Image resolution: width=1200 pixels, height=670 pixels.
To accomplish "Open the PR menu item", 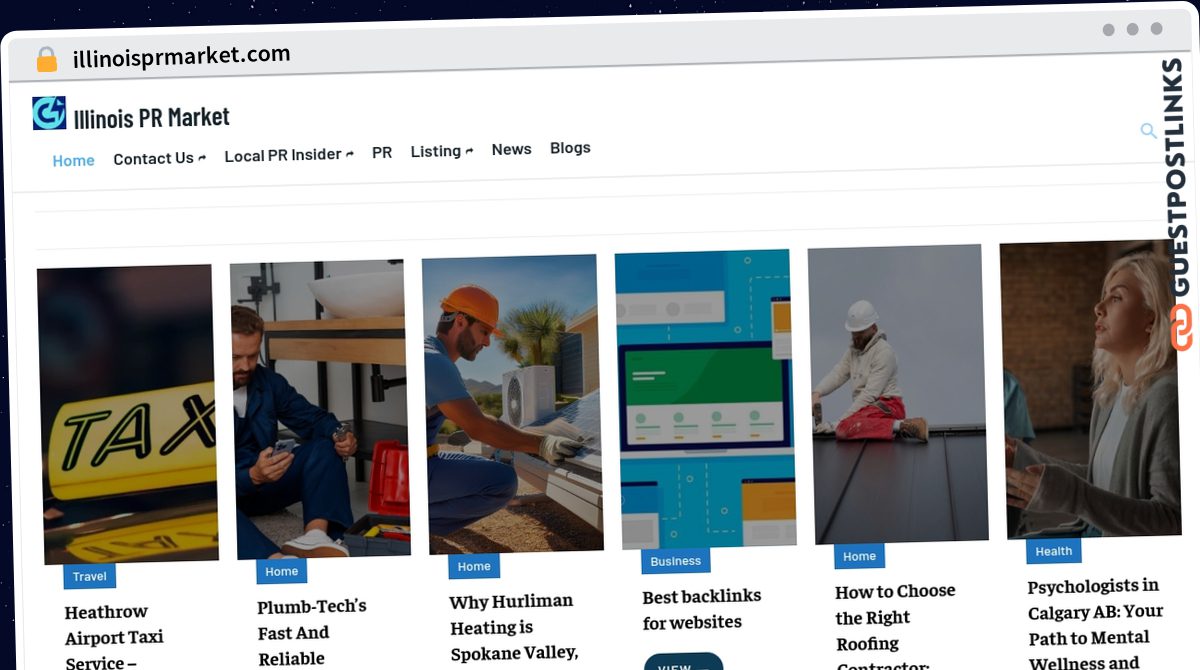I will (382, 152).
